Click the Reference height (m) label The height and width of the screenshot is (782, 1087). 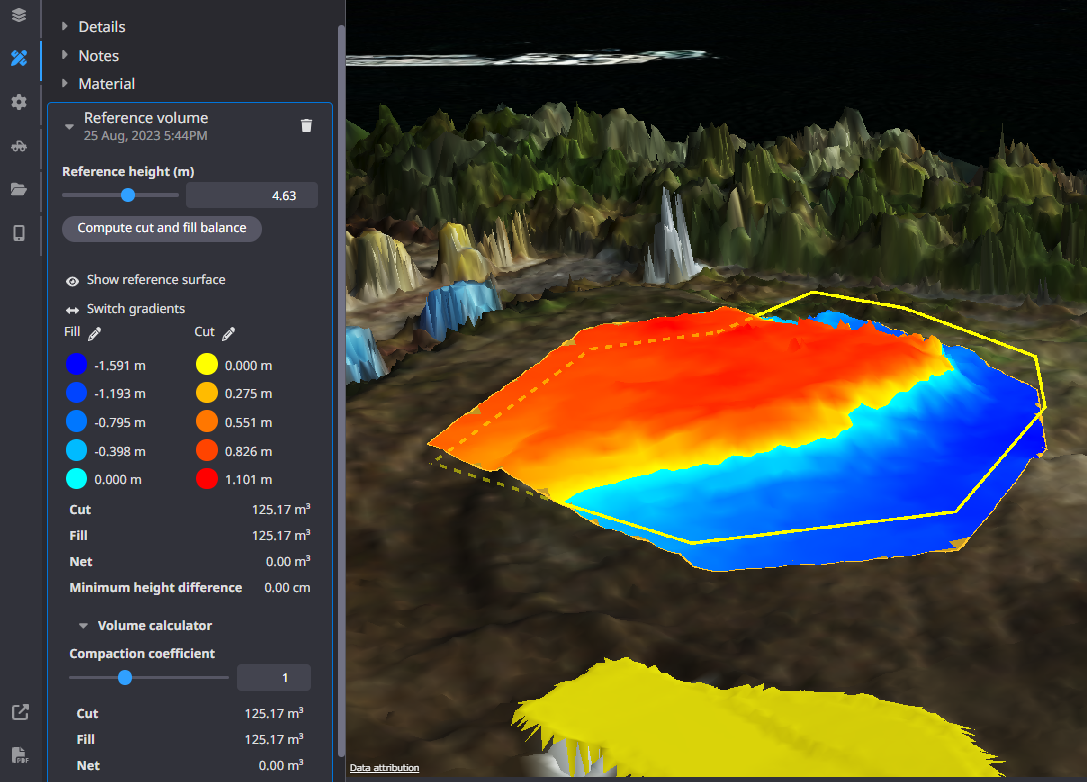(x=128, y=171)
